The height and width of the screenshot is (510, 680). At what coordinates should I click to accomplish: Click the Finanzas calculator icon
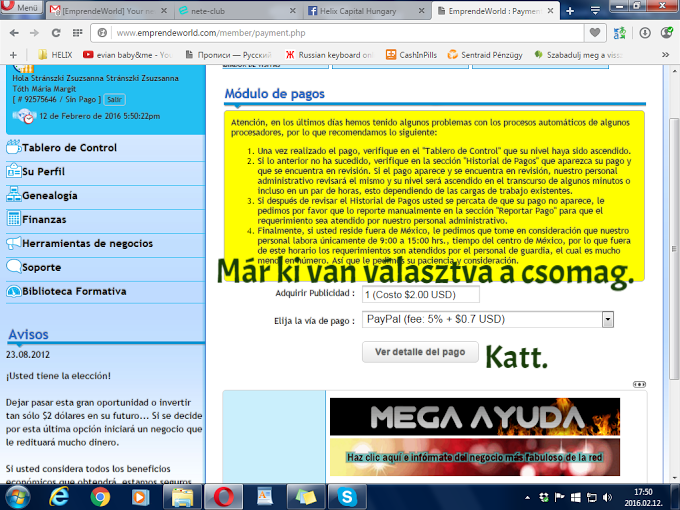14,218
